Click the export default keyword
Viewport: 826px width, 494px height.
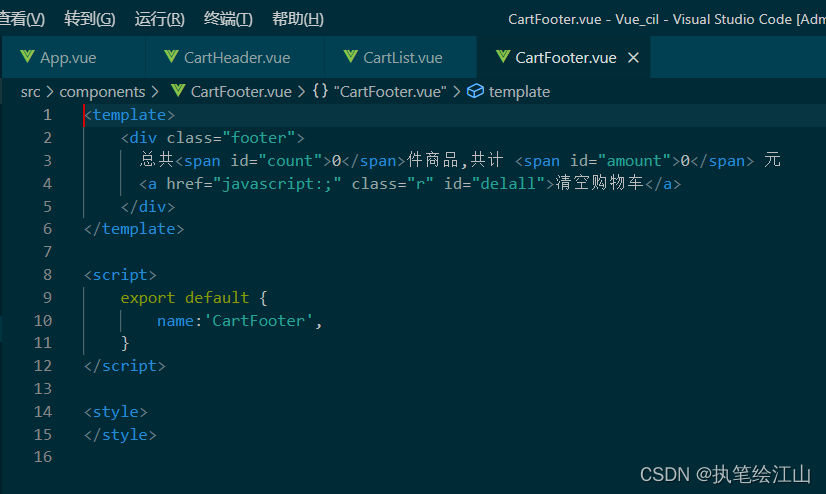pos(184,298)
